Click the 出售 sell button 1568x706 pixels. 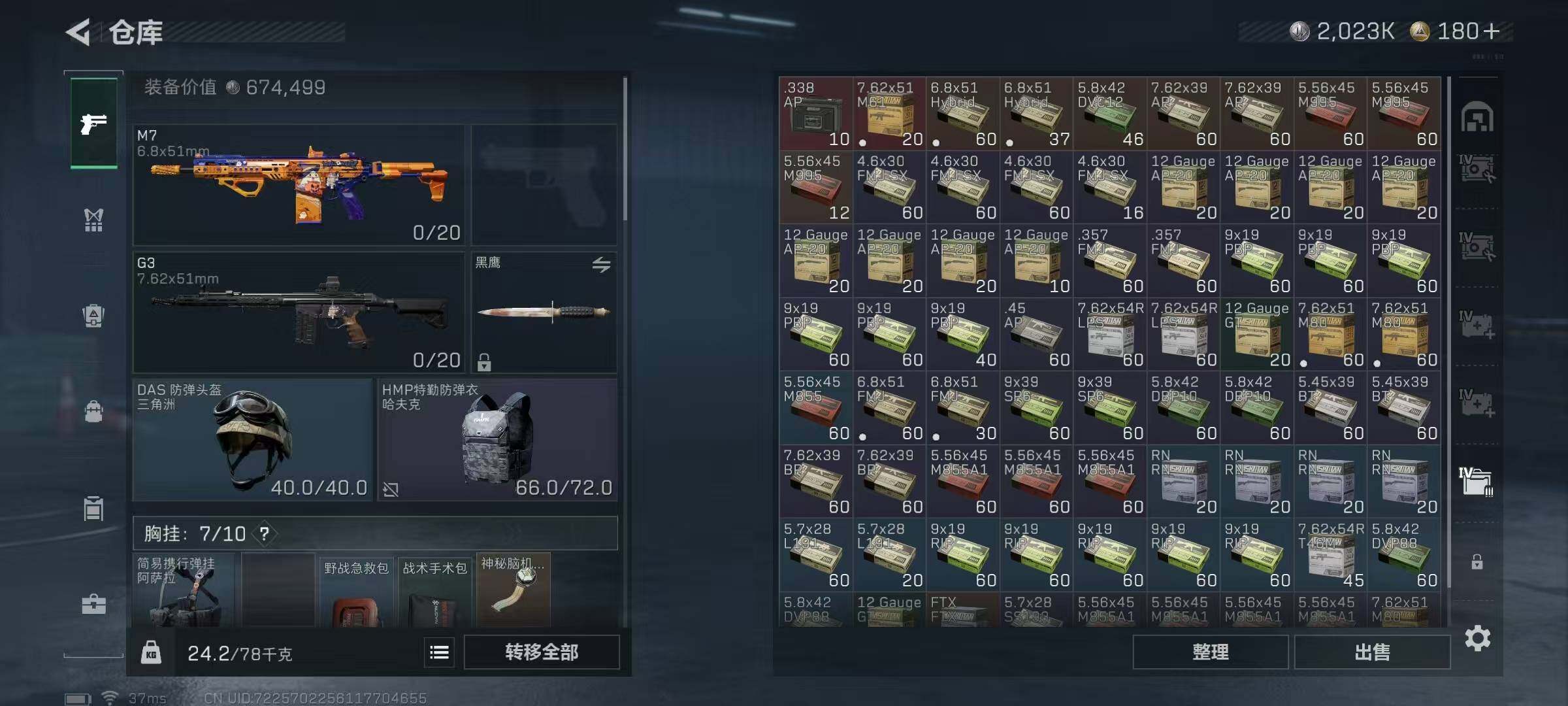(1372, 652)
